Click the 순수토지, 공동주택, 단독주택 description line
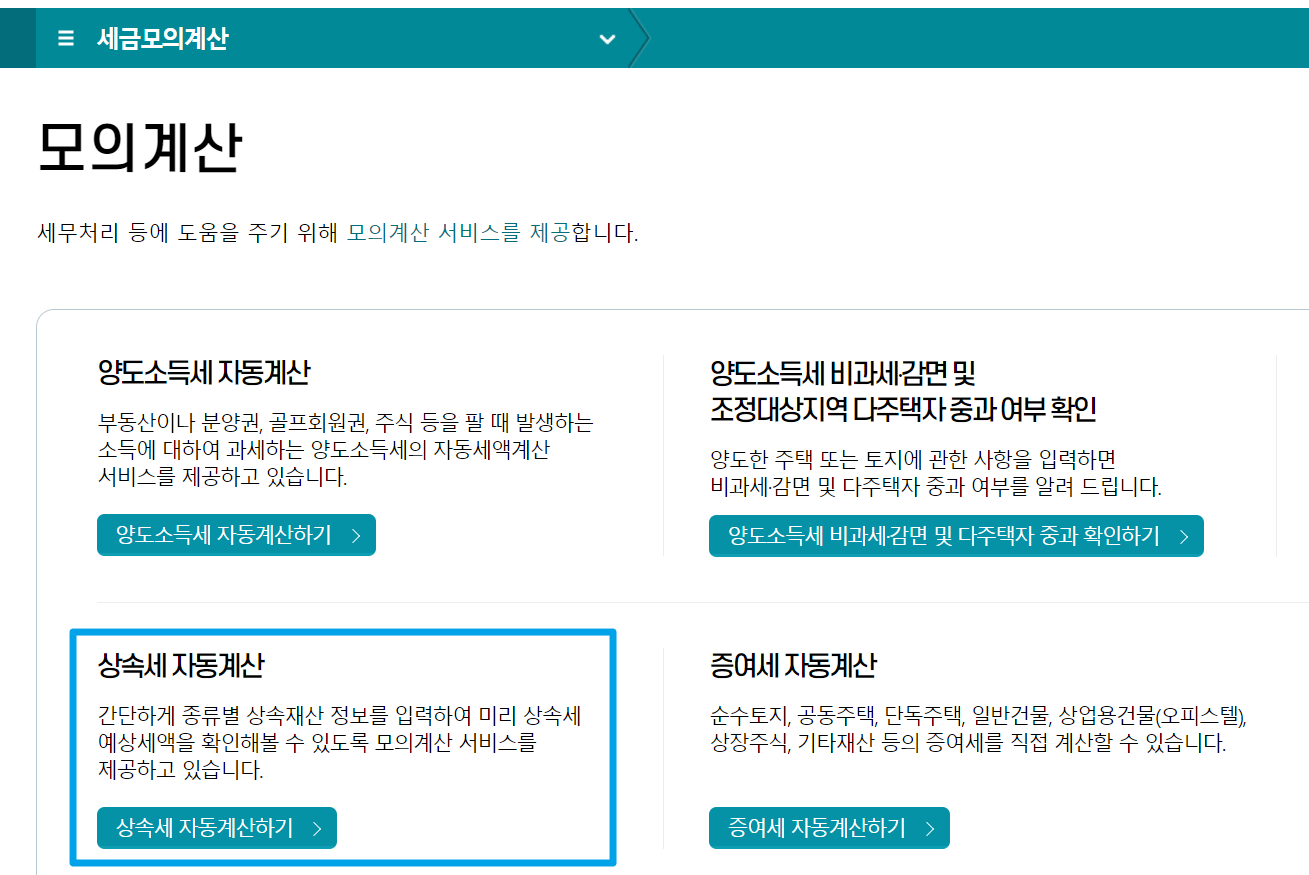The width and height of the screenshot is (1309, 875). pos(978,716)
